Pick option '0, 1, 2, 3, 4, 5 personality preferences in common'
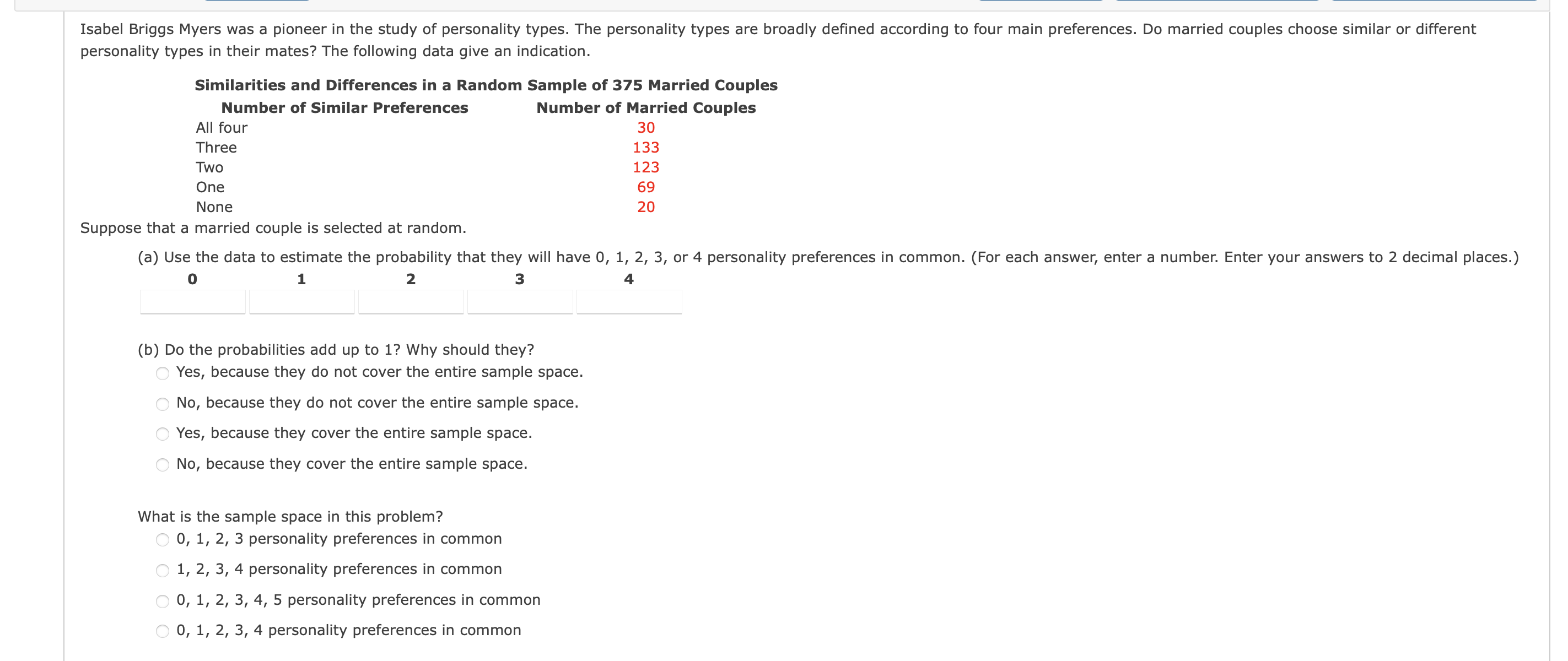The height and width of the screenshot is (661, 1568). click(x=163, y=601)
